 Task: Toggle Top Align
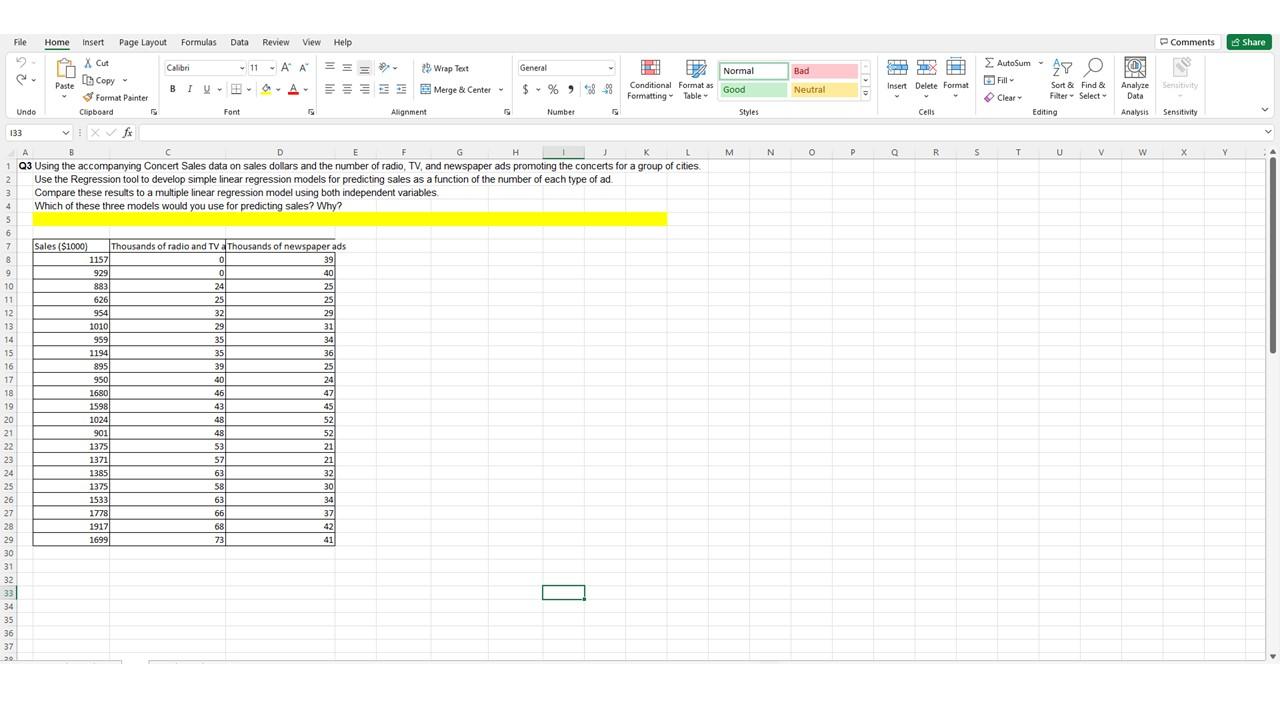click(330, 68)
